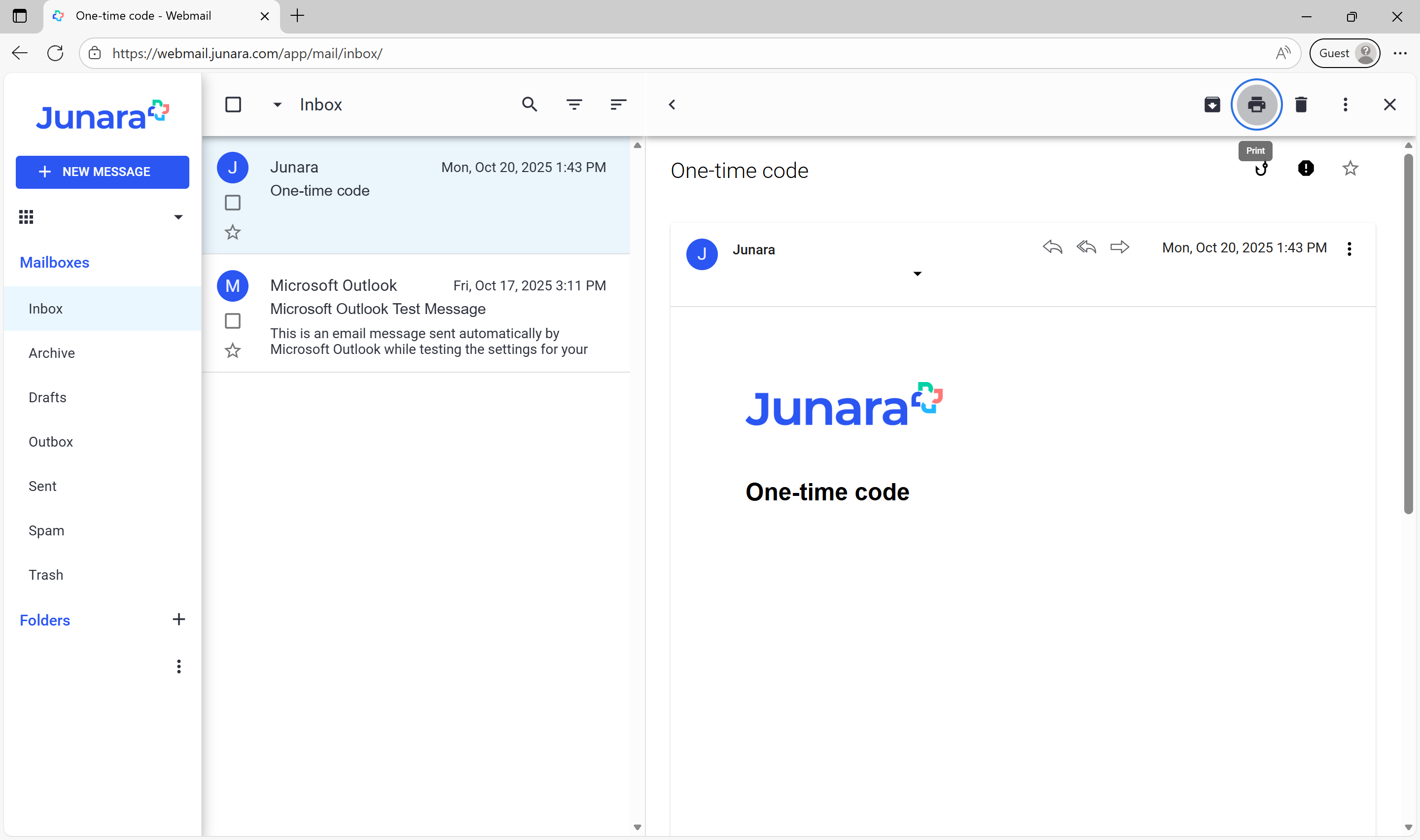Star the Microsoft Outlook Test Message

(233, 350)
